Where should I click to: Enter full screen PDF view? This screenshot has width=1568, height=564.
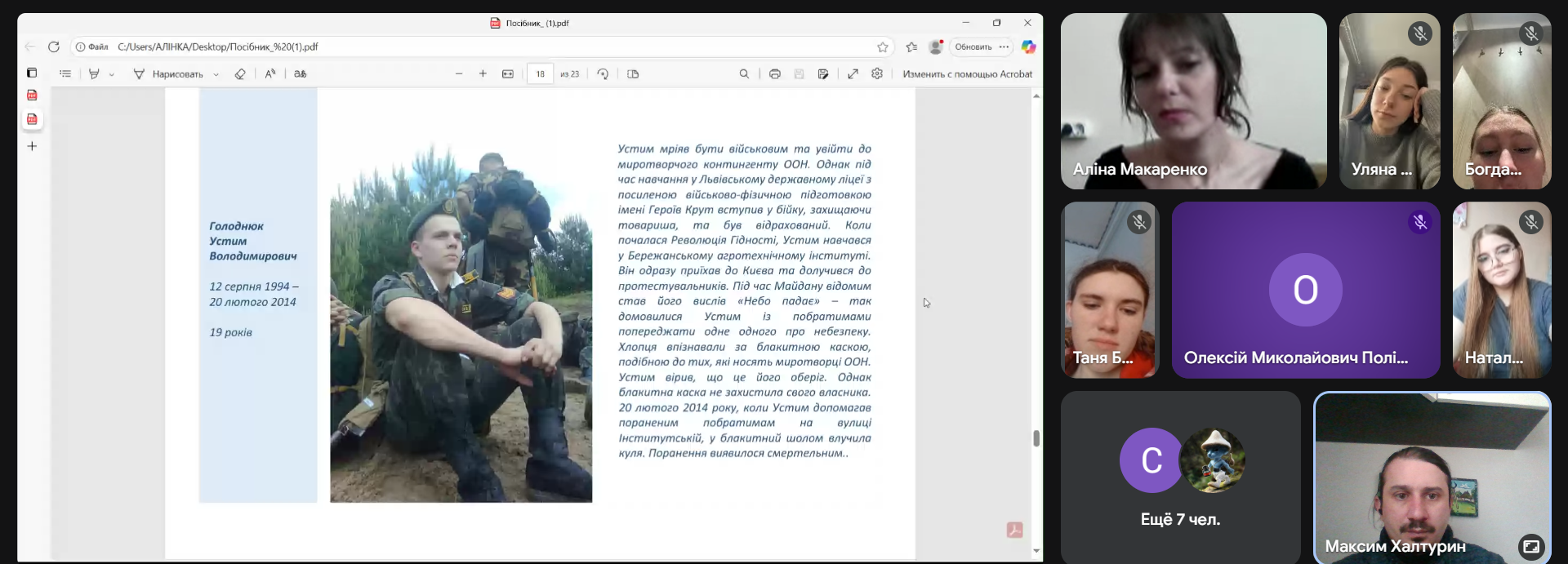pos(853,74)
